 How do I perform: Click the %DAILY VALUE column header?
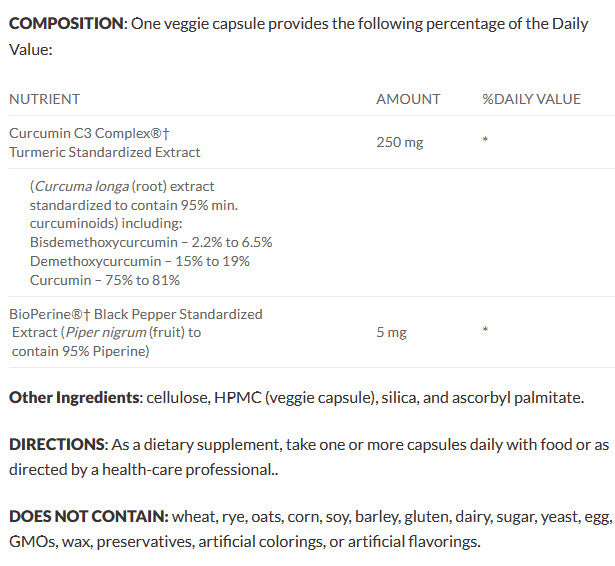tap(531, 99)
